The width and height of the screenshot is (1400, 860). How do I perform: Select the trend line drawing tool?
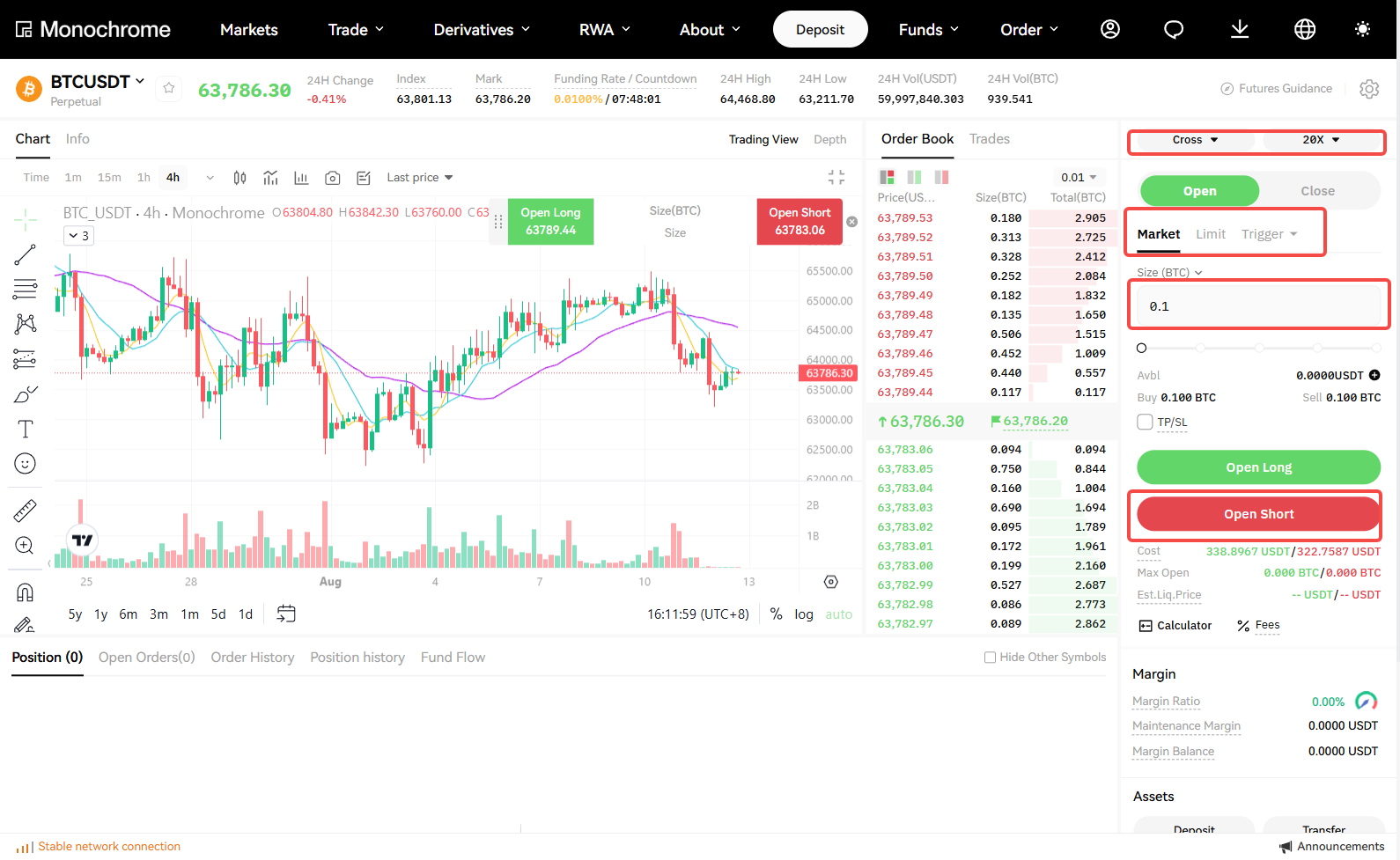25,255
